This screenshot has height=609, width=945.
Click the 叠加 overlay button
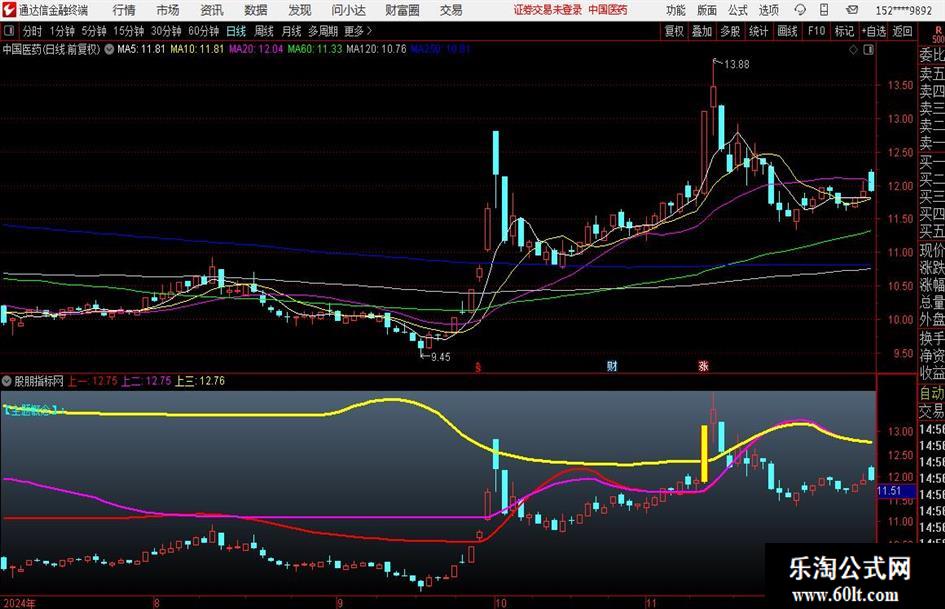tap(702, 31)
